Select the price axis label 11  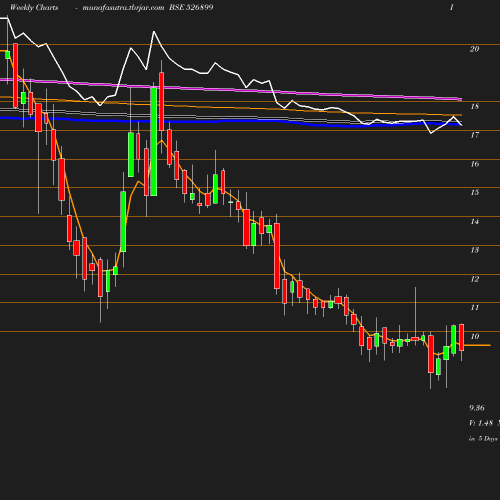click(x=475, y=307)
